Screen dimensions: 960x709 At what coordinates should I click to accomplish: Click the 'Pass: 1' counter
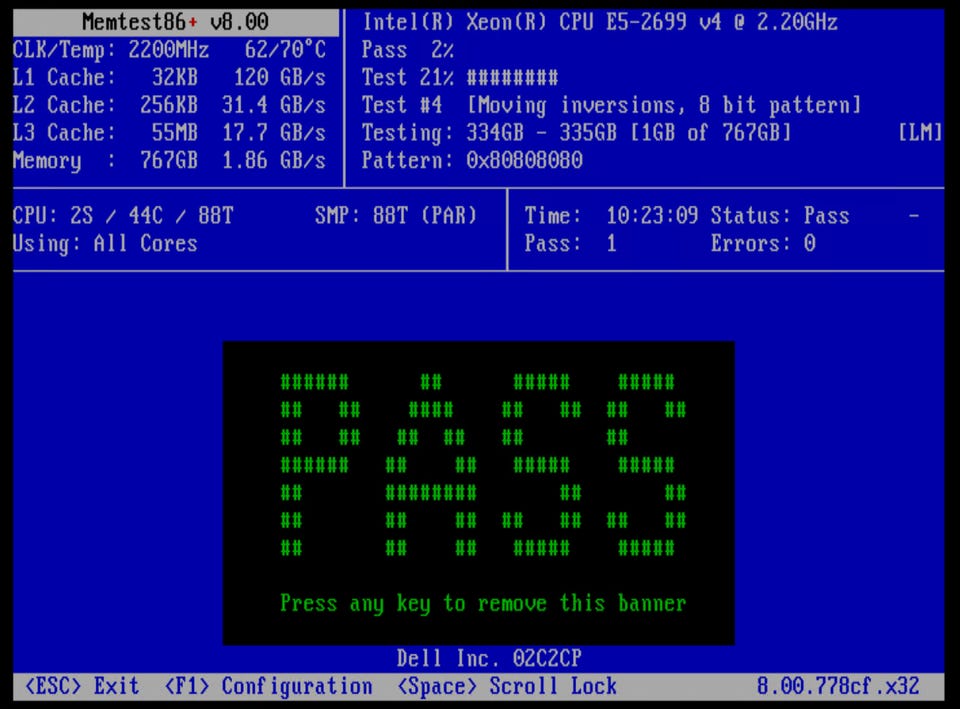(571, 244)
